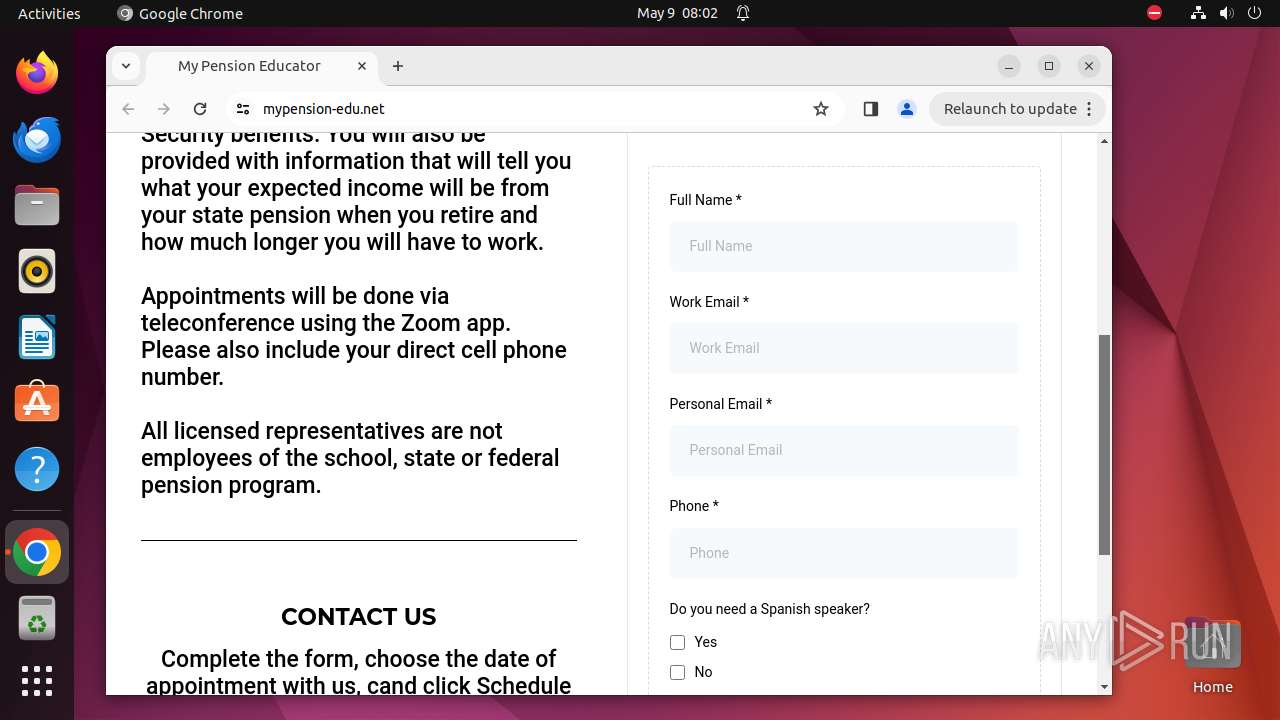Close the My Pension Educator tab
1280x720 pixels.
(x=362, y=66)
